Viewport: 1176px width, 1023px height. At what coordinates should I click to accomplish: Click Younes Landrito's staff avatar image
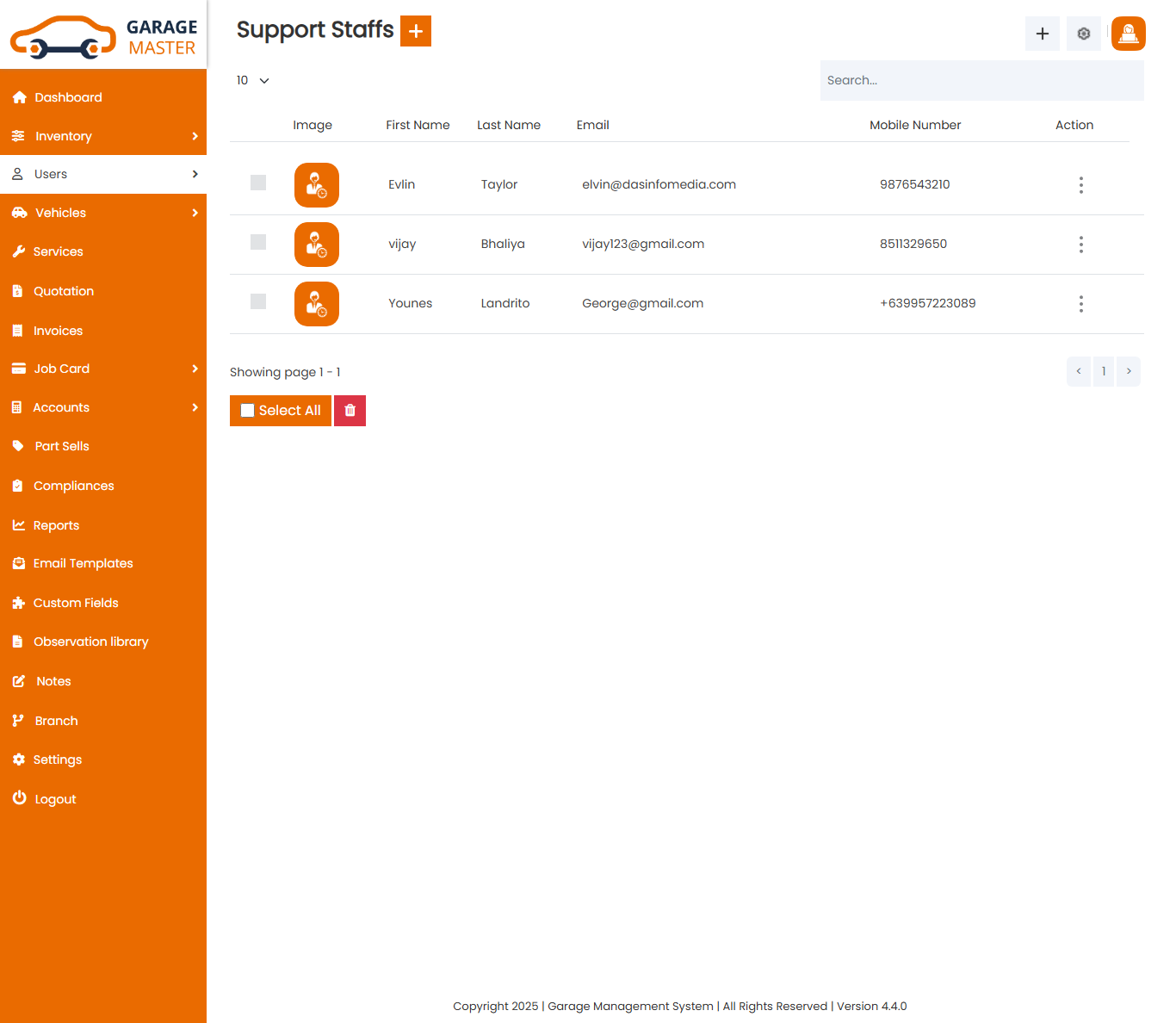pos(317,304)
